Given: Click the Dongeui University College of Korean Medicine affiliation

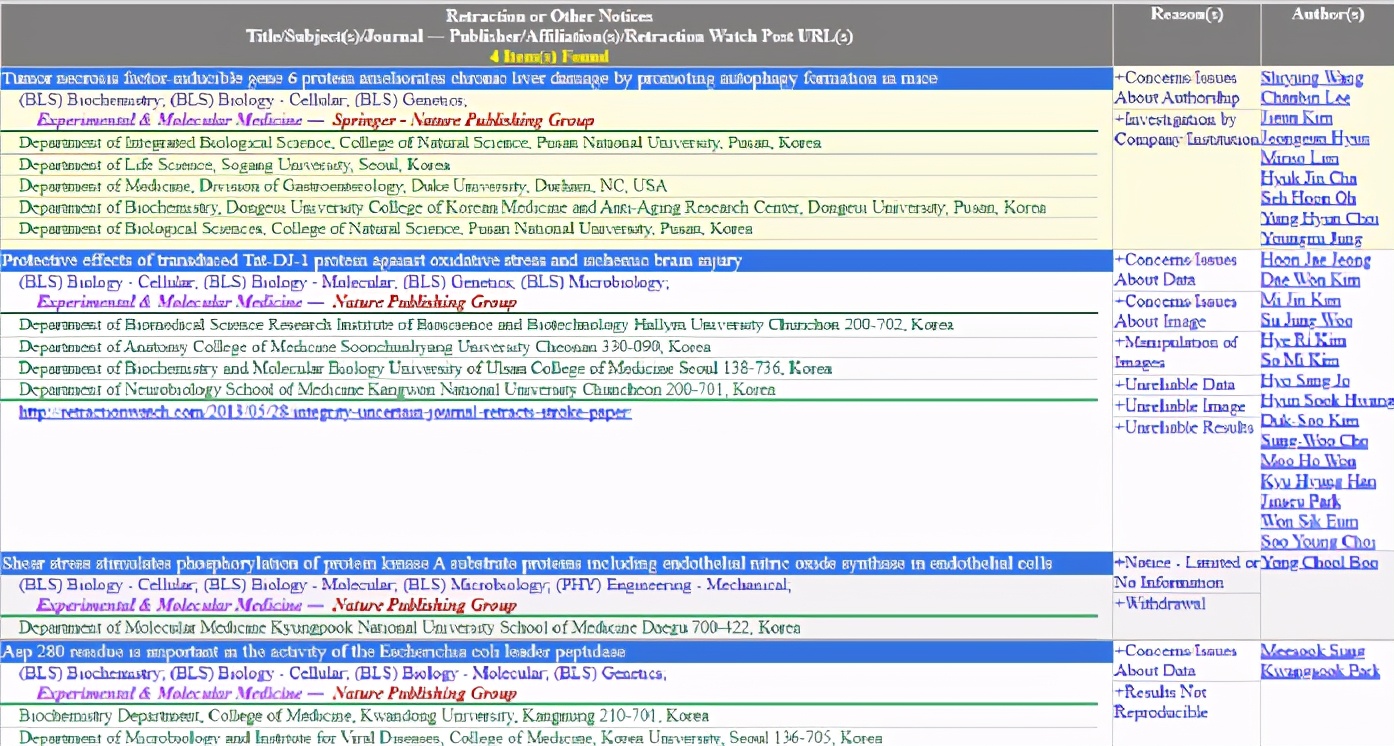Looking at the screenshot, I should [x=533, y=208].
